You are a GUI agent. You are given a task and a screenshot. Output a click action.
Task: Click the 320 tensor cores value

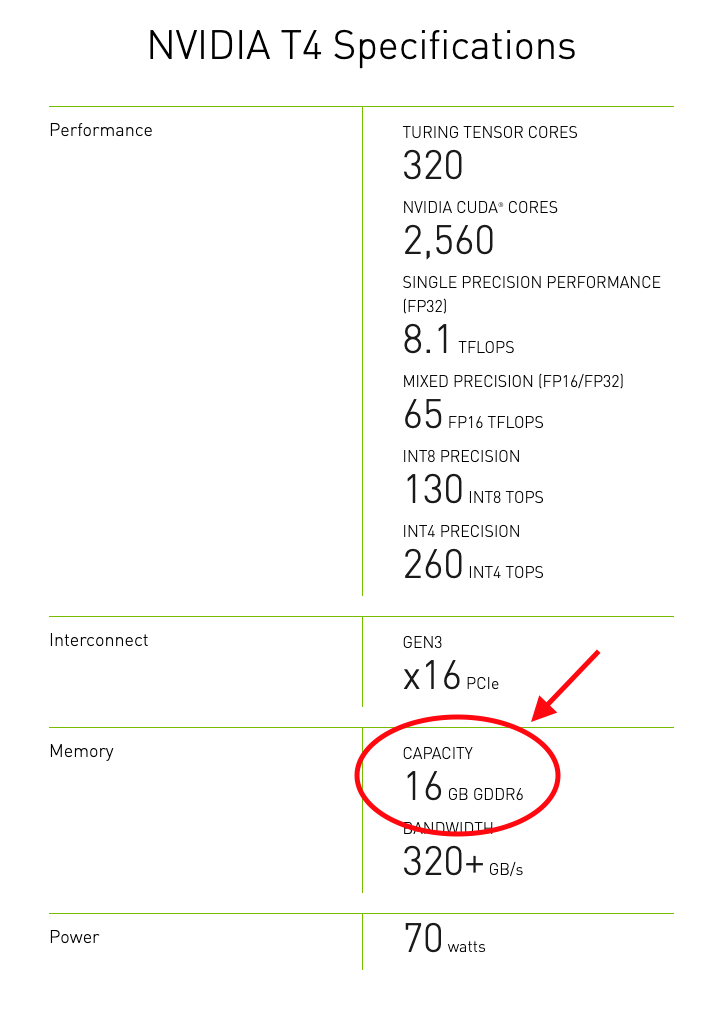433,166
